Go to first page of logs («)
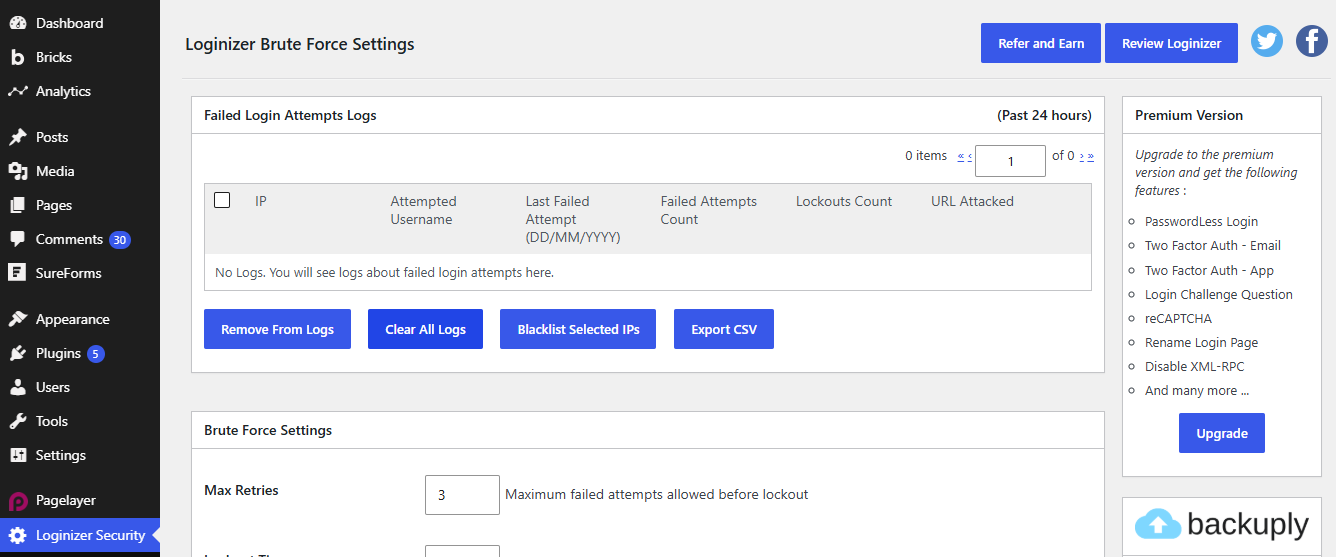Viewport: 1336px width, 557px height. pos(961,156)
